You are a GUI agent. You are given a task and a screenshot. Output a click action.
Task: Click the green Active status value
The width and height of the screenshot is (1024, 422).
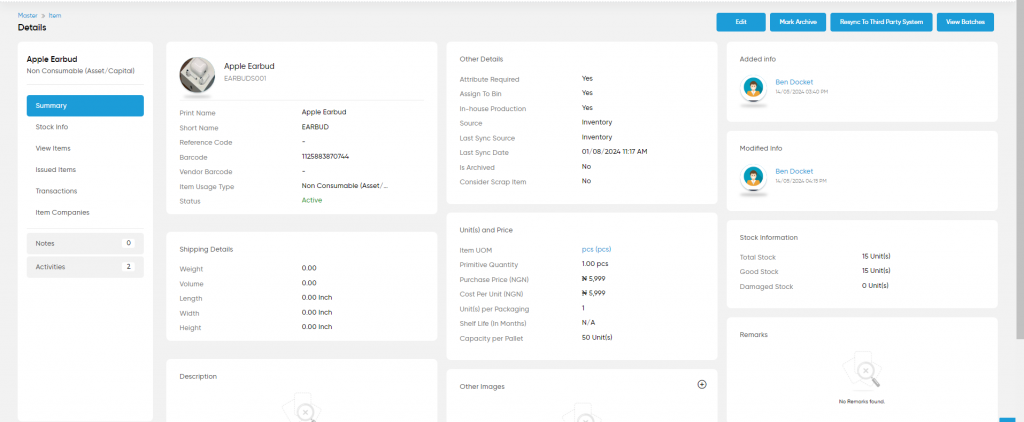pyautogui.click(x=312, y=201)
